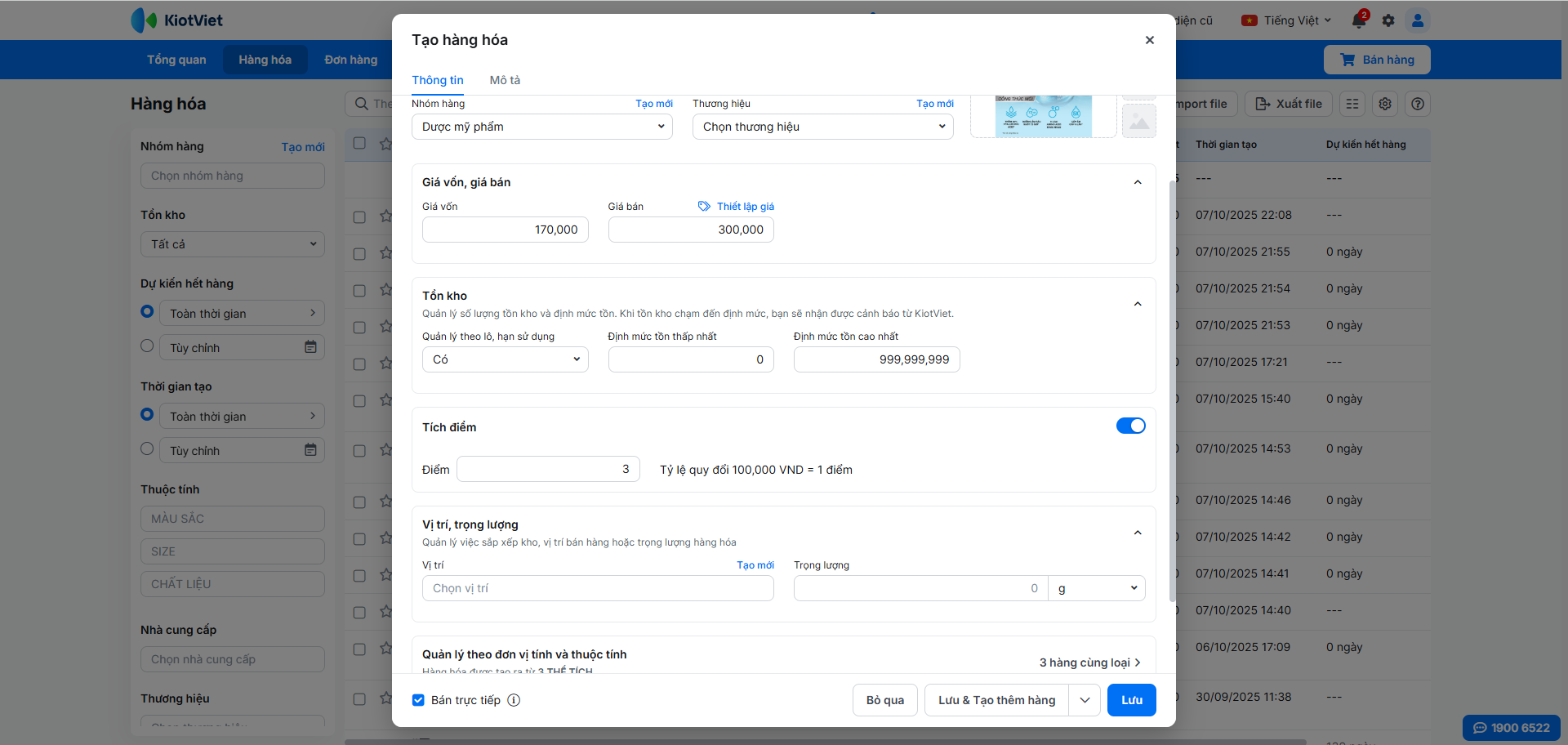Image resolution: width=1568 pixels, height=745 pixels.
Task: Click the user account avatar icon
Action: pyautogui.click(x=1418, y=20)
